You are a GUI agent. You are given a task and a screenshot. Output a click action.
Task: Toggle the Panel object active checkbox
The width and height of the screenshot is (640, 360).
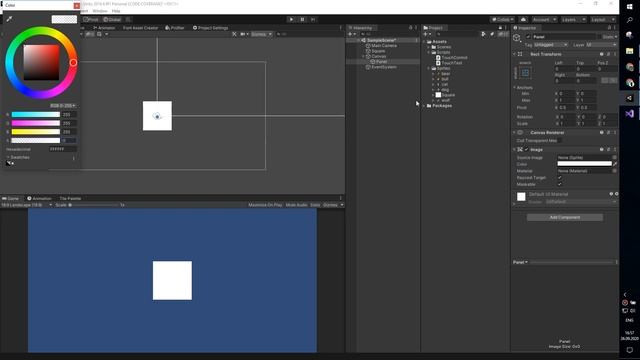click(x=528, y=37)
